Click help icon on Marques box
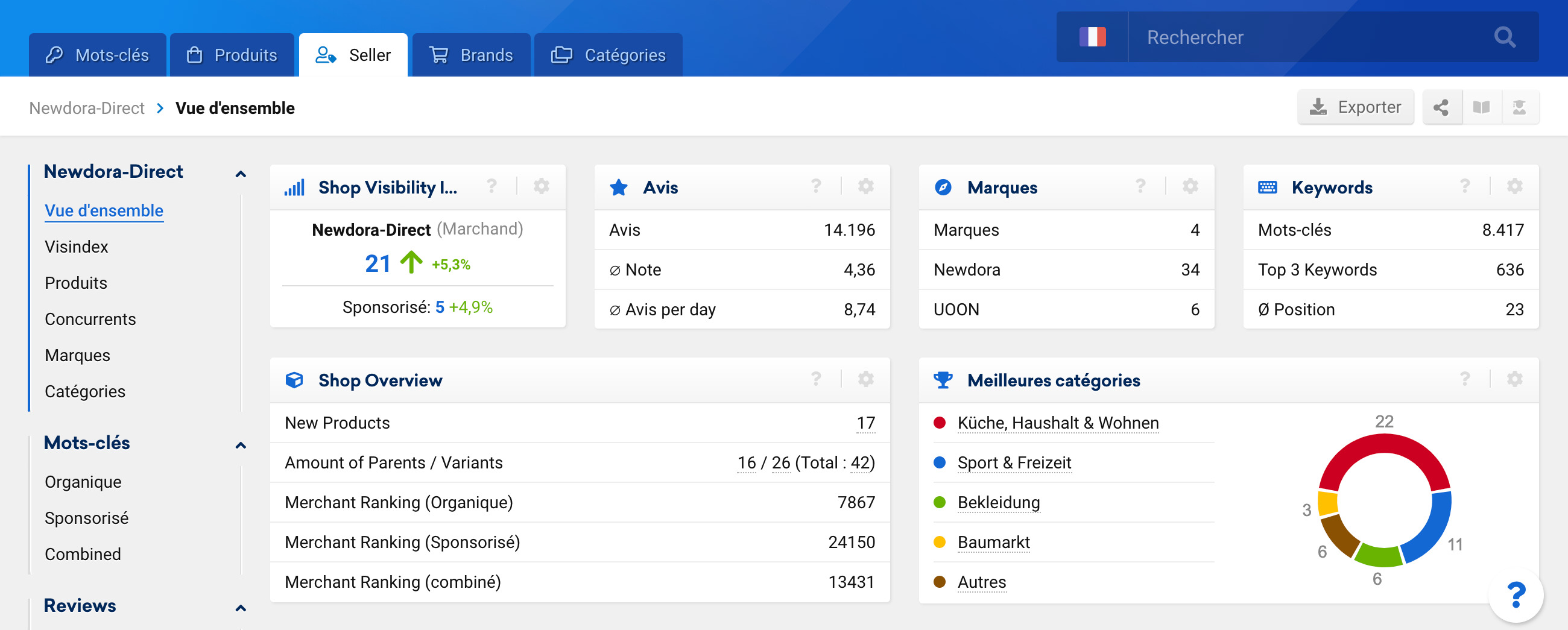 pos(1140,186)
